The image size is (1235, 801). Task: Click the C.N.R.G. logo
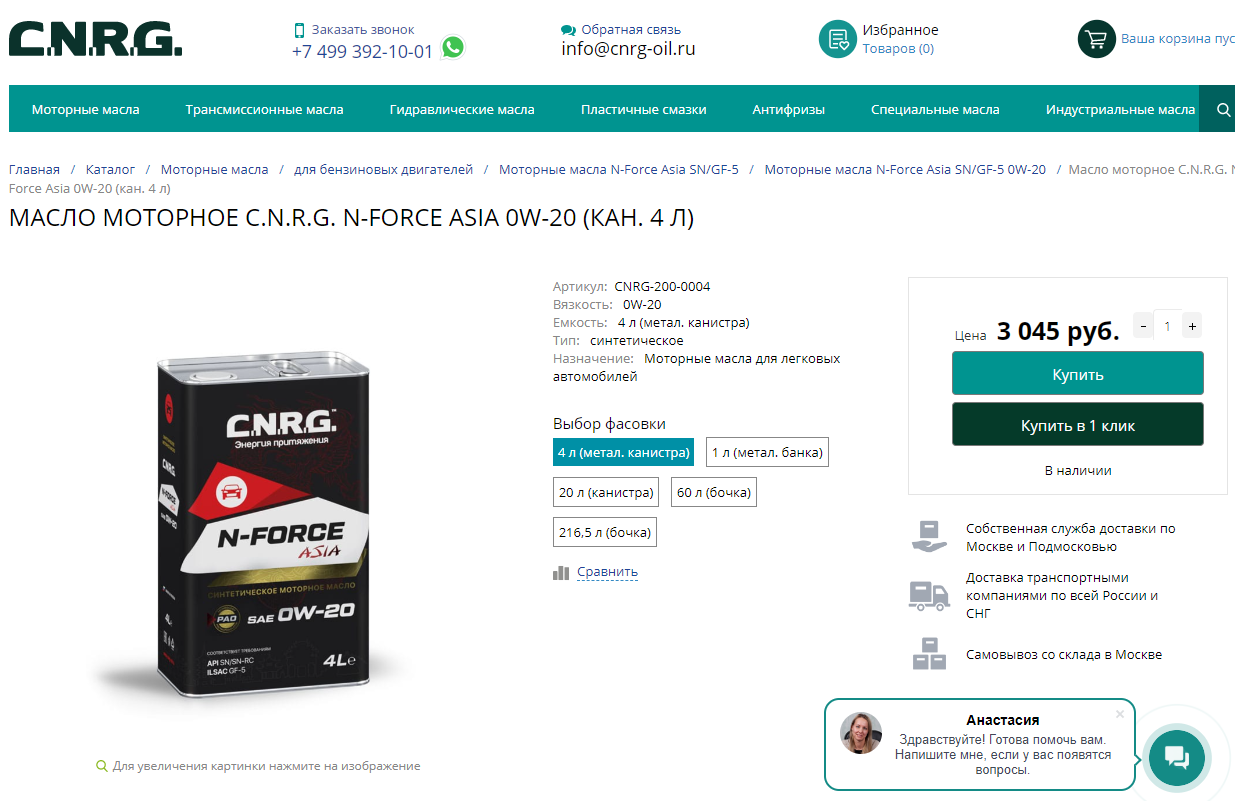(x=96, y=39)
